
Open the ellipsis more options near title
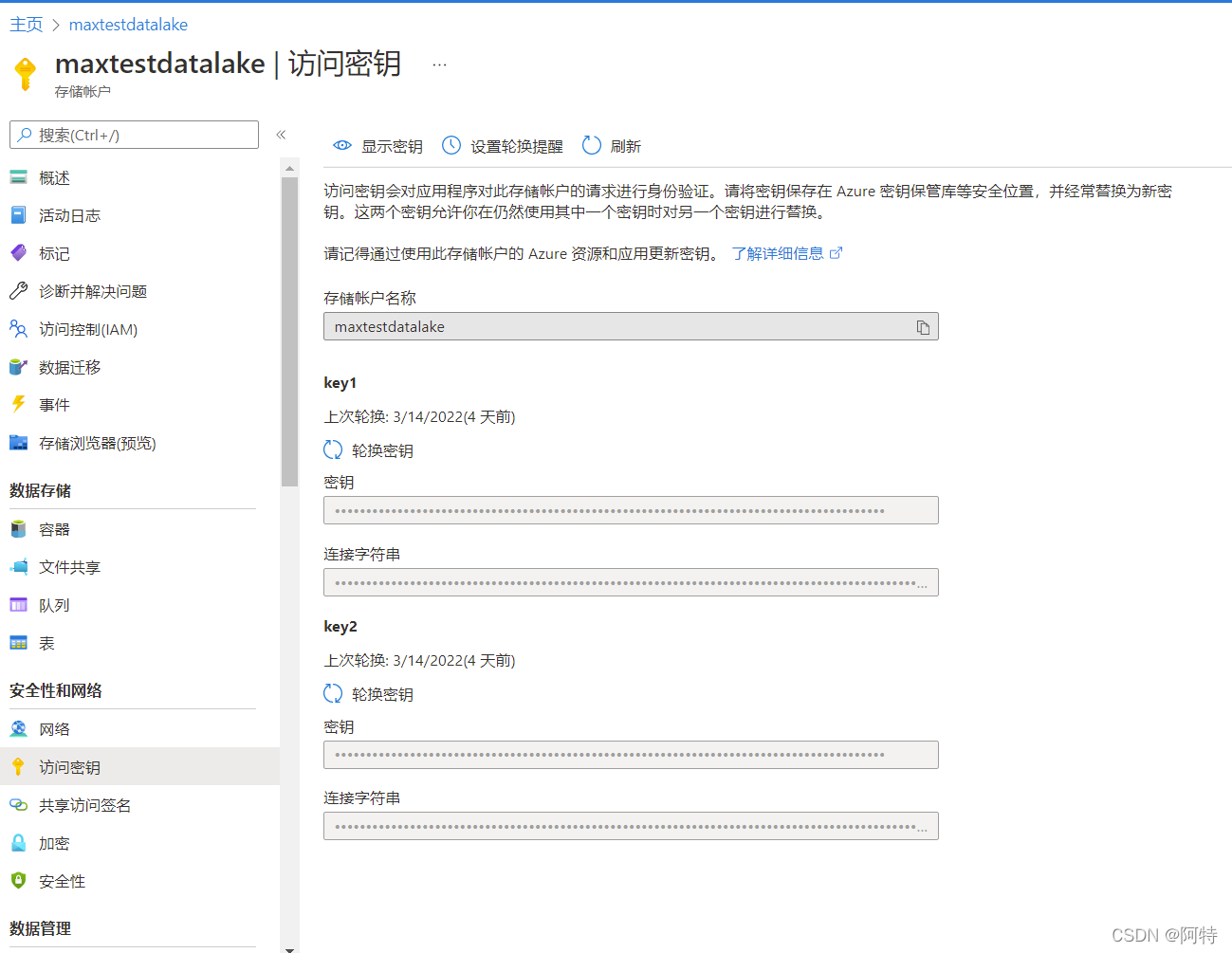pos(439,64)
